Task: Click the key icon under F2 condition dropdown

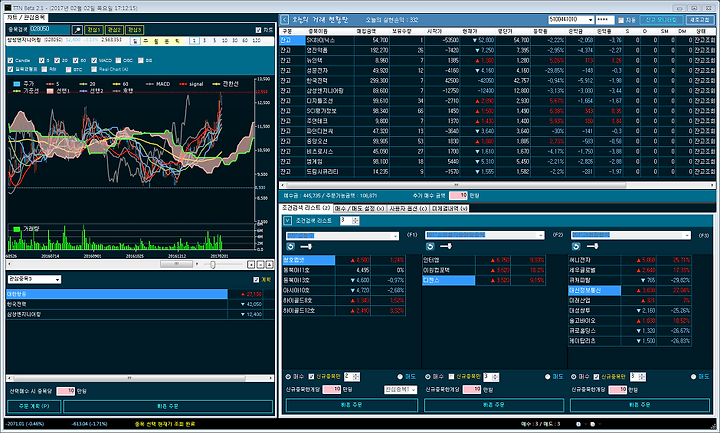Action: [445, 247]
